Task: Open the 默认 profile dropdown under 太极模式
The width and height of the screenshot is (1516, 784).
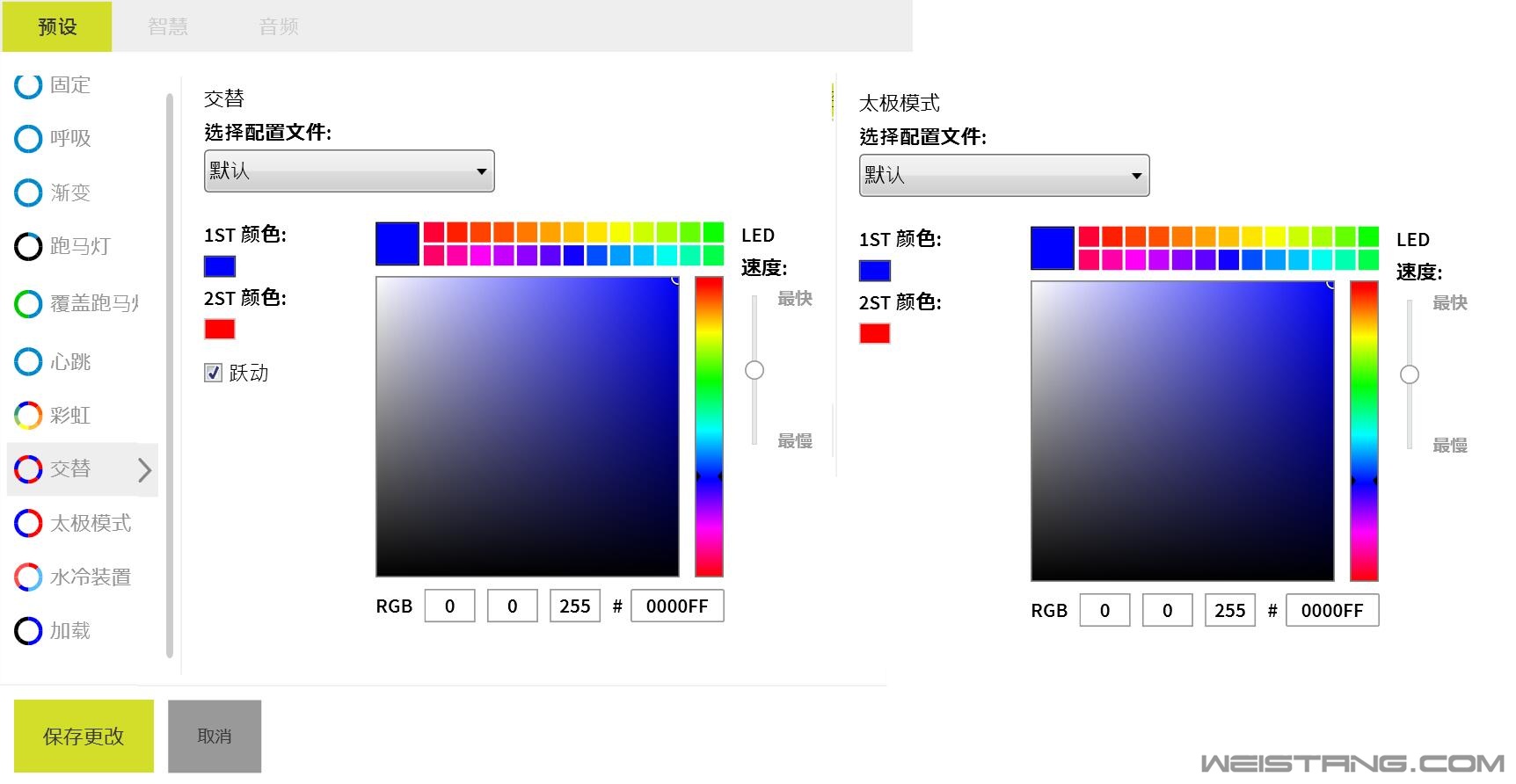Action: [x=1003, y=175]
